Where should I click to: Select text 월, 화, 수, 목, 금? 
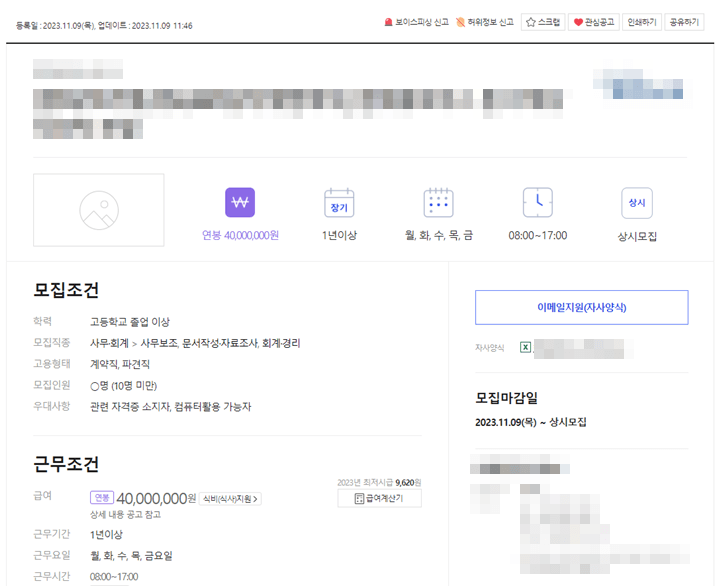[x=439, y=235]
